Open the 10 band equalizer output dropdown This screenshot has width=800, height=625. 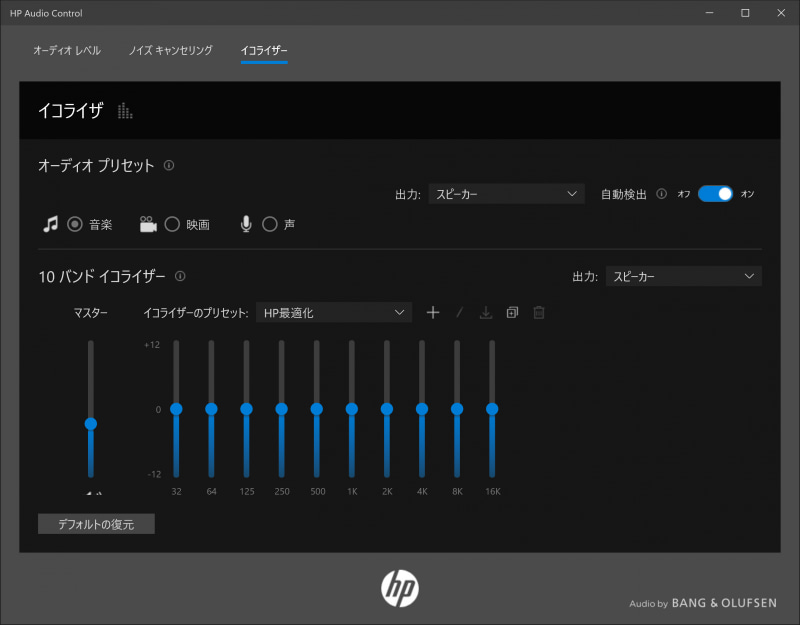[x=683, y=276]
